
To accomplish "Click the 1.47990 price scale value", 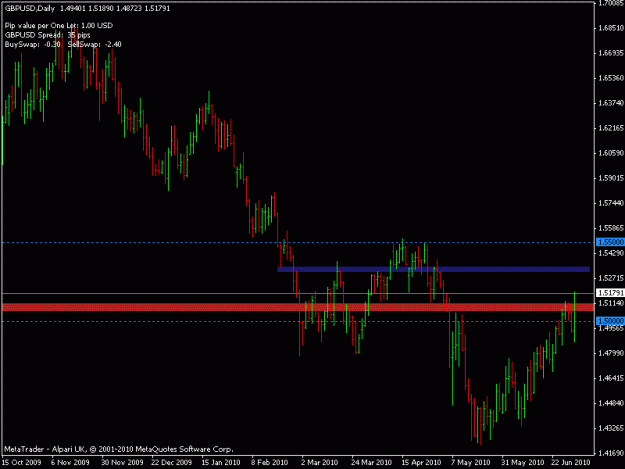I will click(x=611, y=353).
